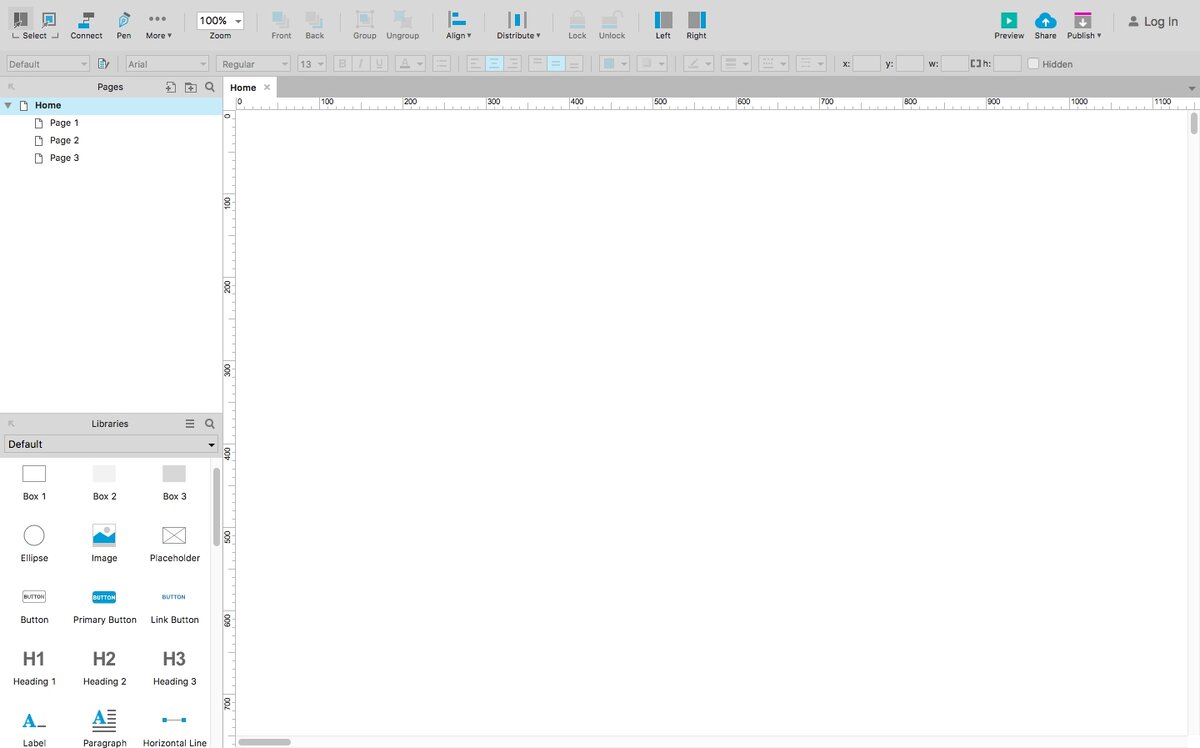Open the Publish dropdown
This screenshot has width=1200, height=748.
tap(1084, 25)
